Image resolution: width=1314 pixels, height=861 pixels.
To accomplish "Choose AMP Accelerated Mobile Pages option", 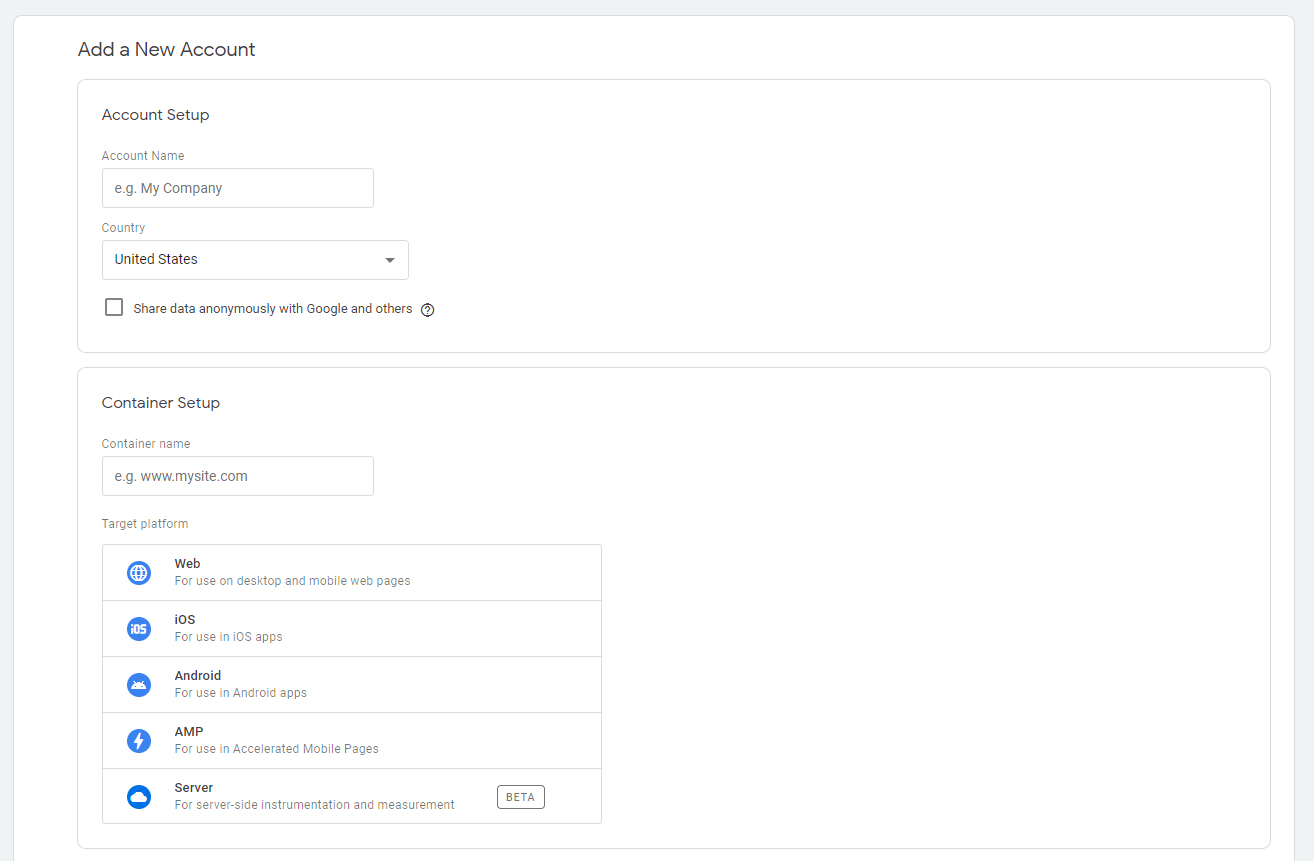I will (352, 740).
